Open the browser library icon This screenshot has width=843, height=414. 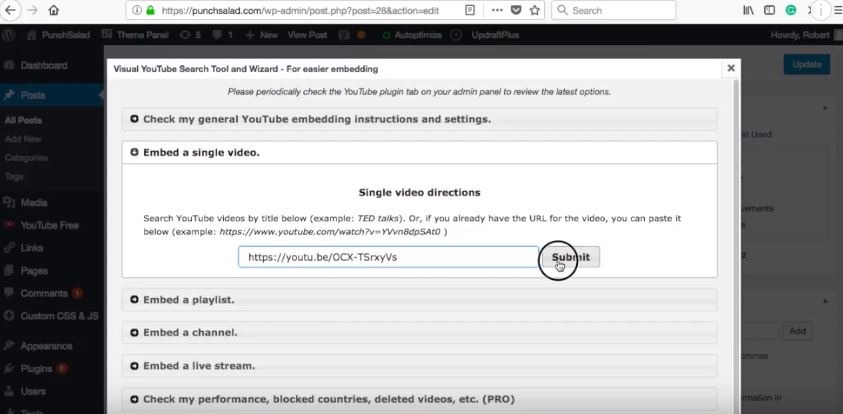click(x=748, y=10)
